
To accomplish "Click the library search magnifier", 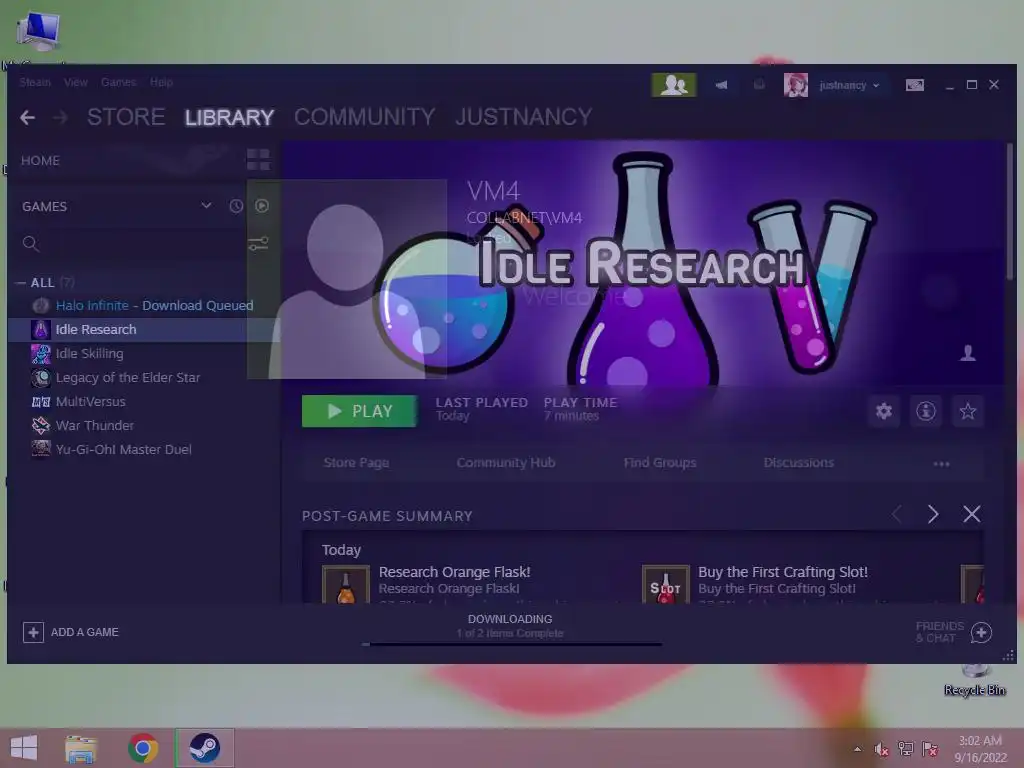I will pyautogui.click(x=31, y=244).
